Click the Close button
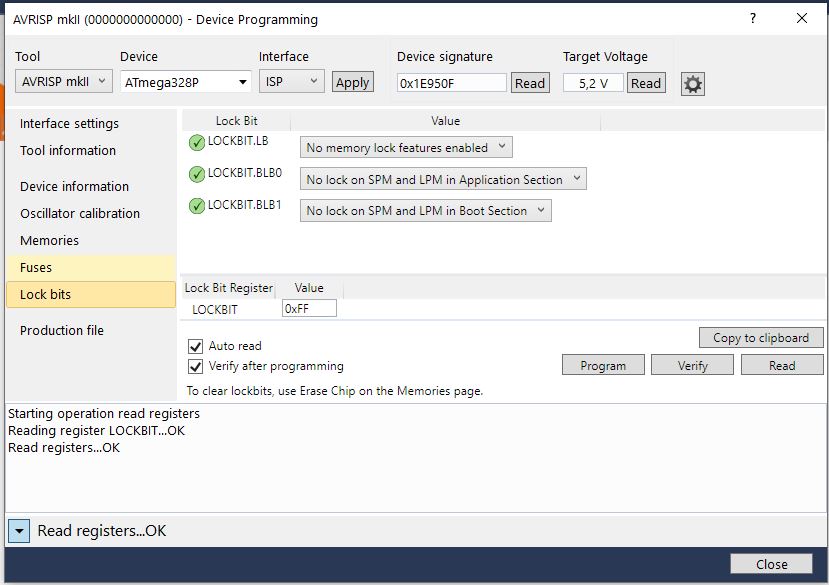This screenshot has height=585, width=829. click(x=771, y=564)
